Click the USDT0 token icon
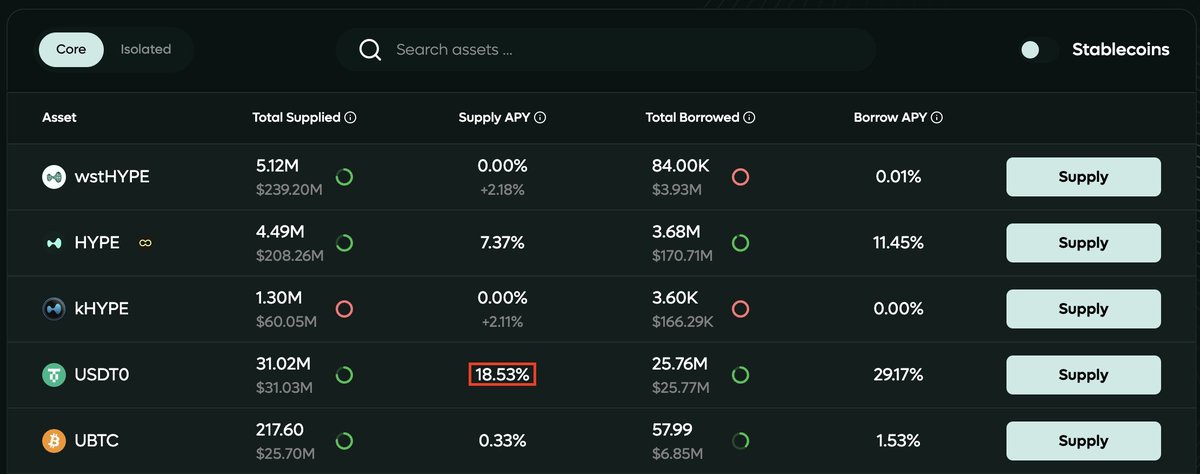Screen dimensions: 1200x474 click(x=54, y=375)
